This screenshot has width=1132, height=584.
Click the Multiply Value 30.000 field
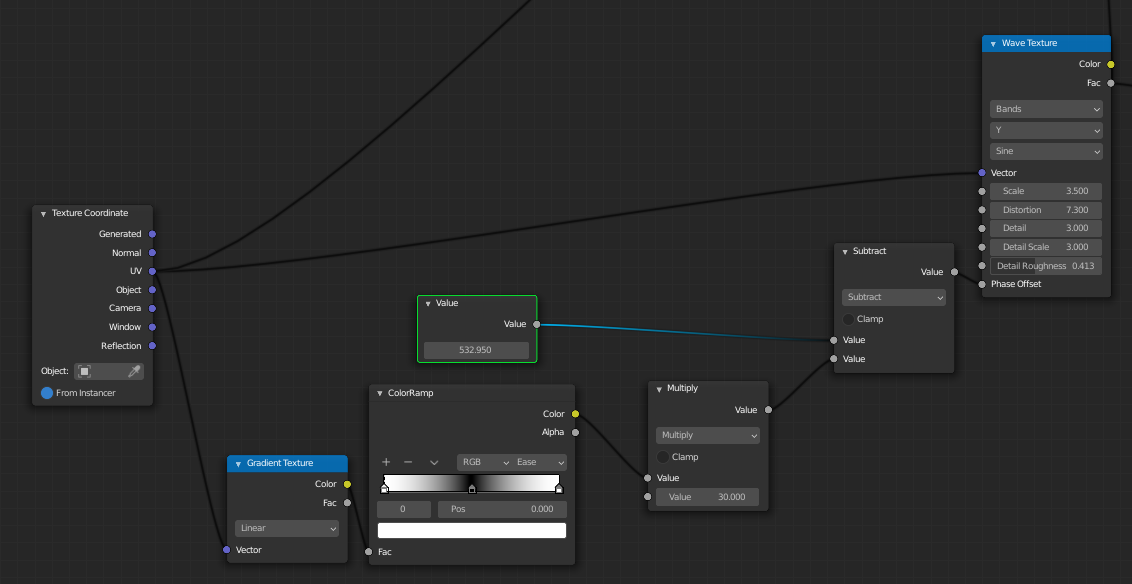coord(707,497)
